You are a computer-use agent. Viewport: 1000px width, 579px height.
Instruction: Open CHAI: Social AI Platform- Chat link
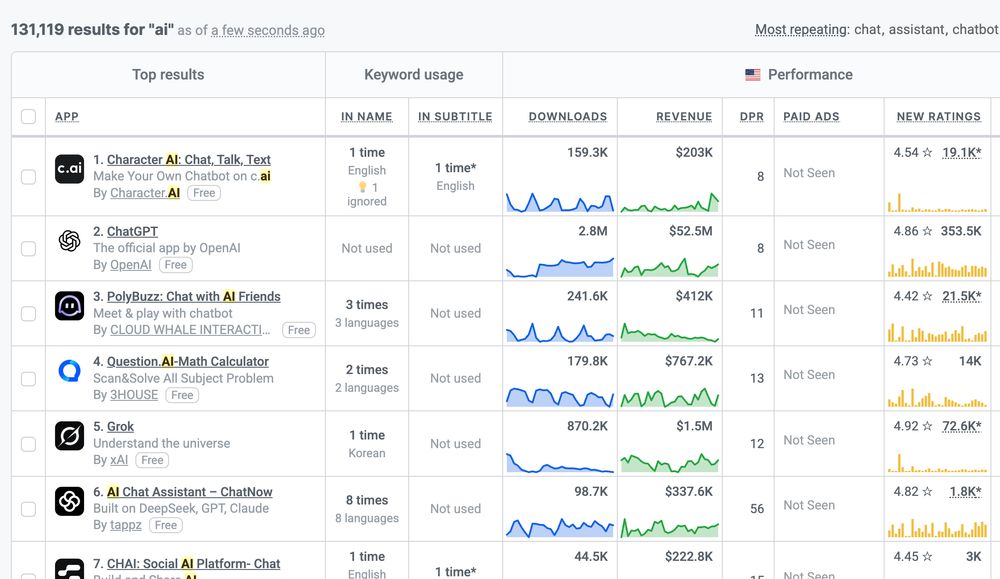click(193, 564)
